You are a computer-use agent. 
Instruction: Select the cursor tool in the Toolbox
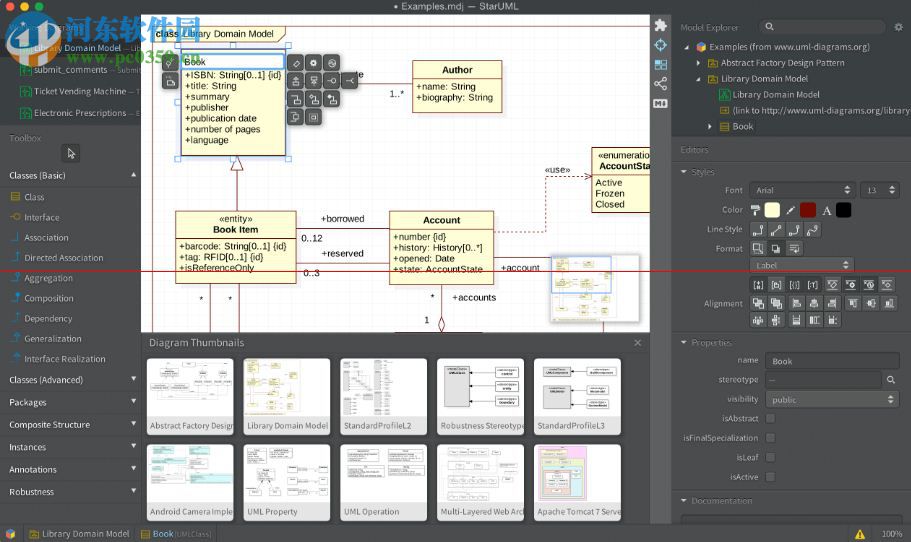[x=70, y=153]
